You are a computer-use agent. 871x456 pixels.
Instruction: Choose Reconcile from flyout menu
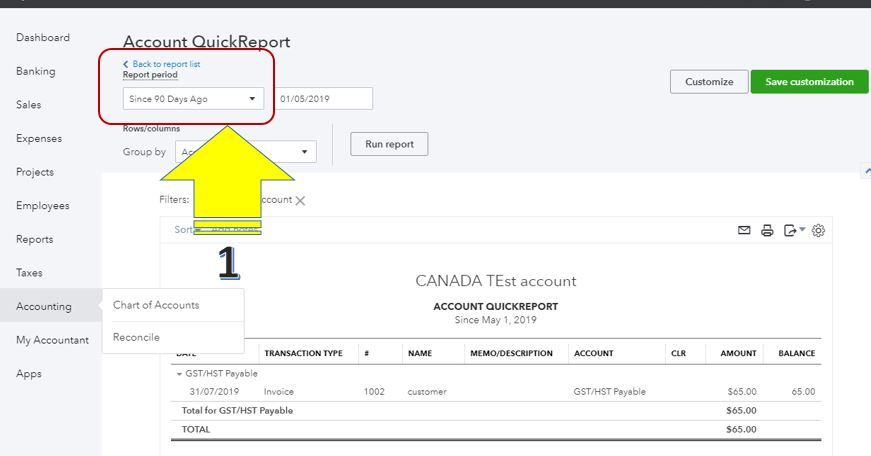136,337
